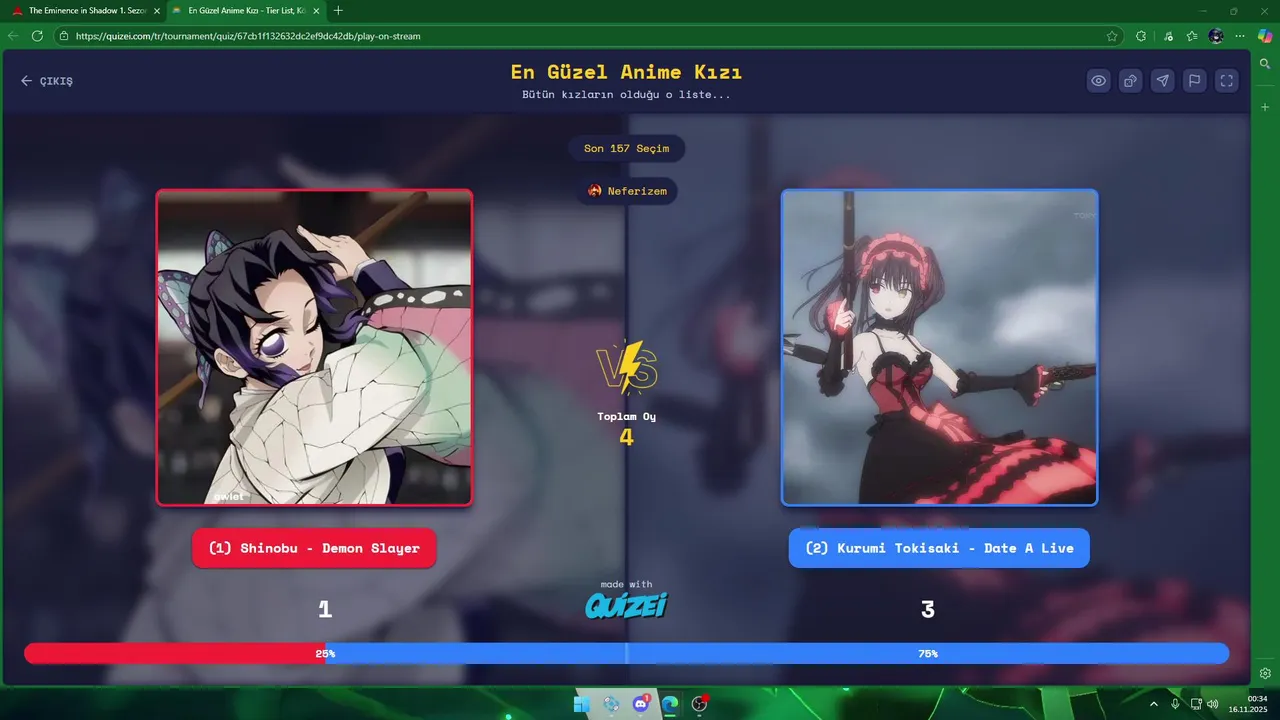The image size is (1280, 720).
Task: Close the En Güzel Anime Kızı tab
Action: pyautogui.click(x=316, y=10)
